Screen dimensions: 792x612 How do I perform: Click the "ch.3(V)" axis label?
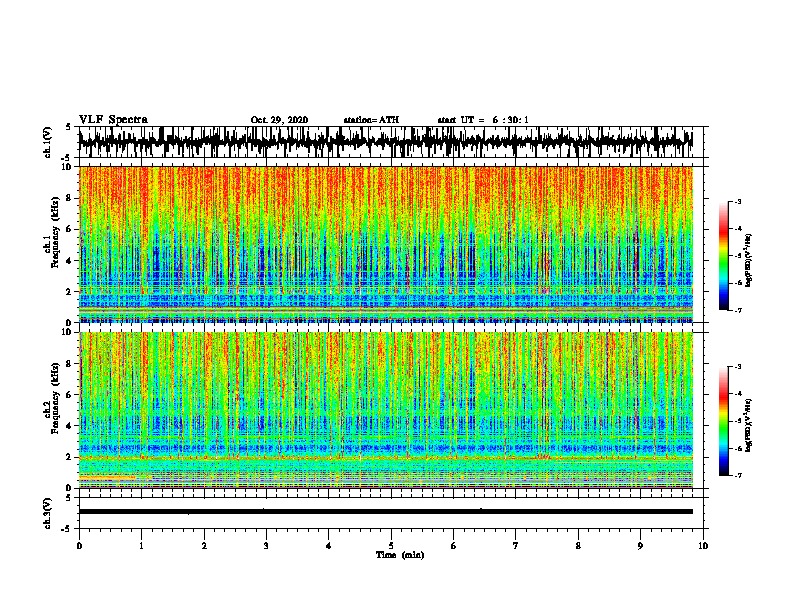47,513
